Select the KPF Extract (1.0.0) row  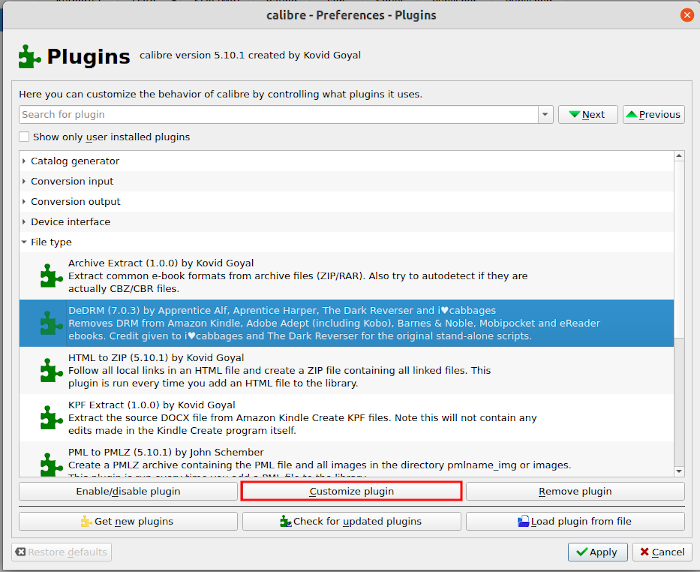(x=346, y=418)
